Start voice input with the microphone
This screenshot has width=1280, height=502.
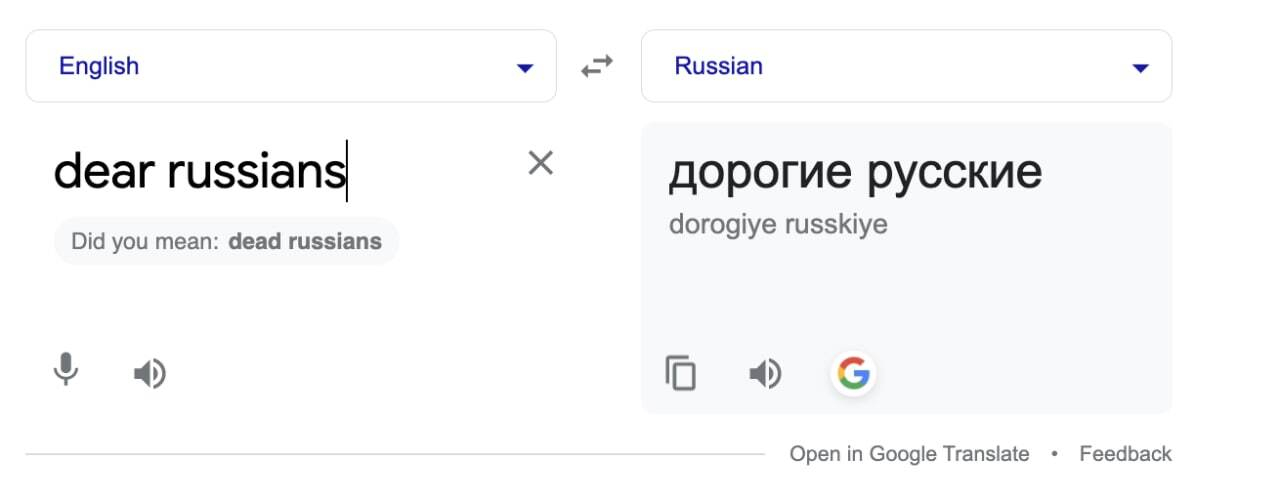click(66, 372)
